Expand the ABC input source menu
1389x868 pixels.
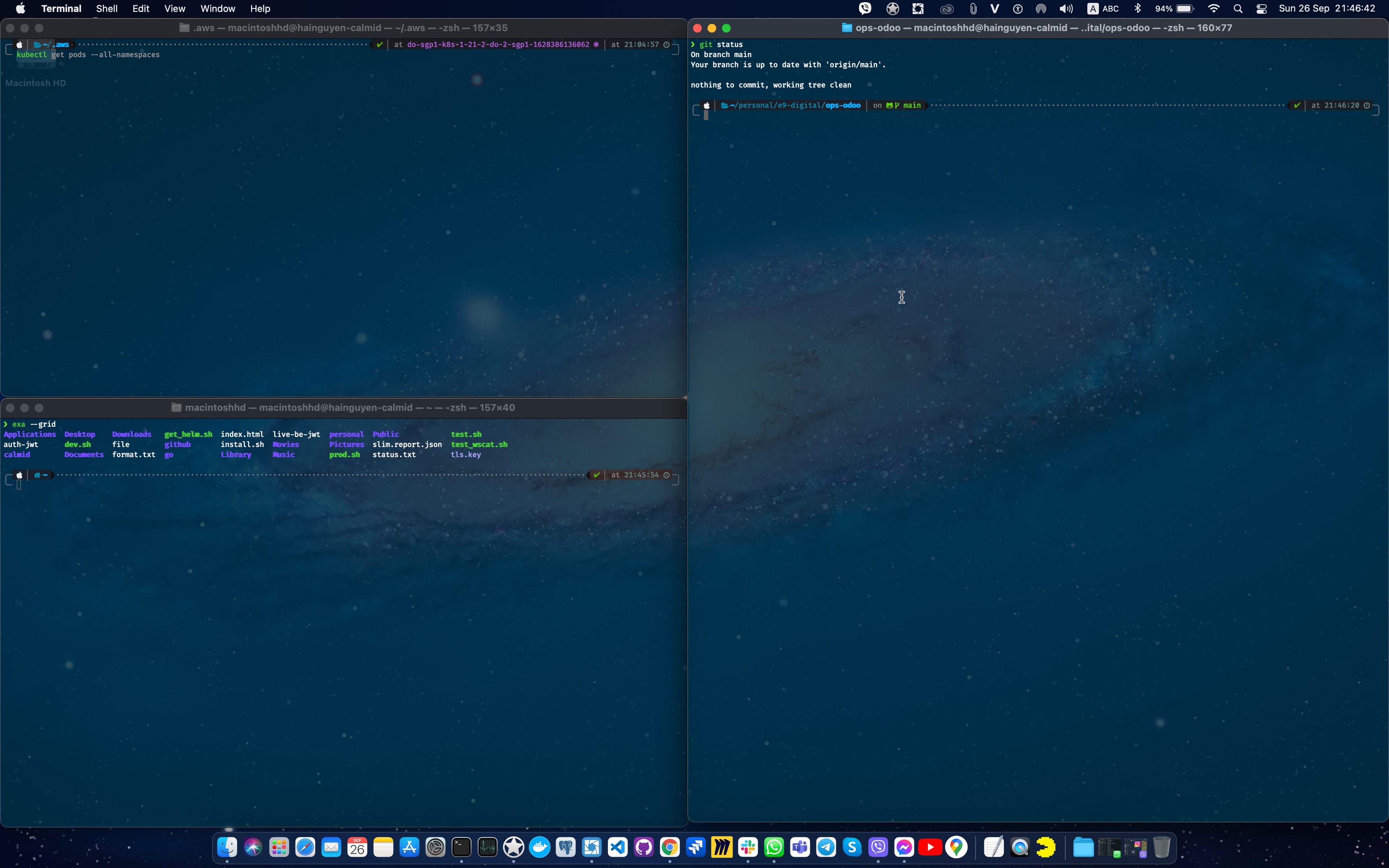coord(1103,9)
